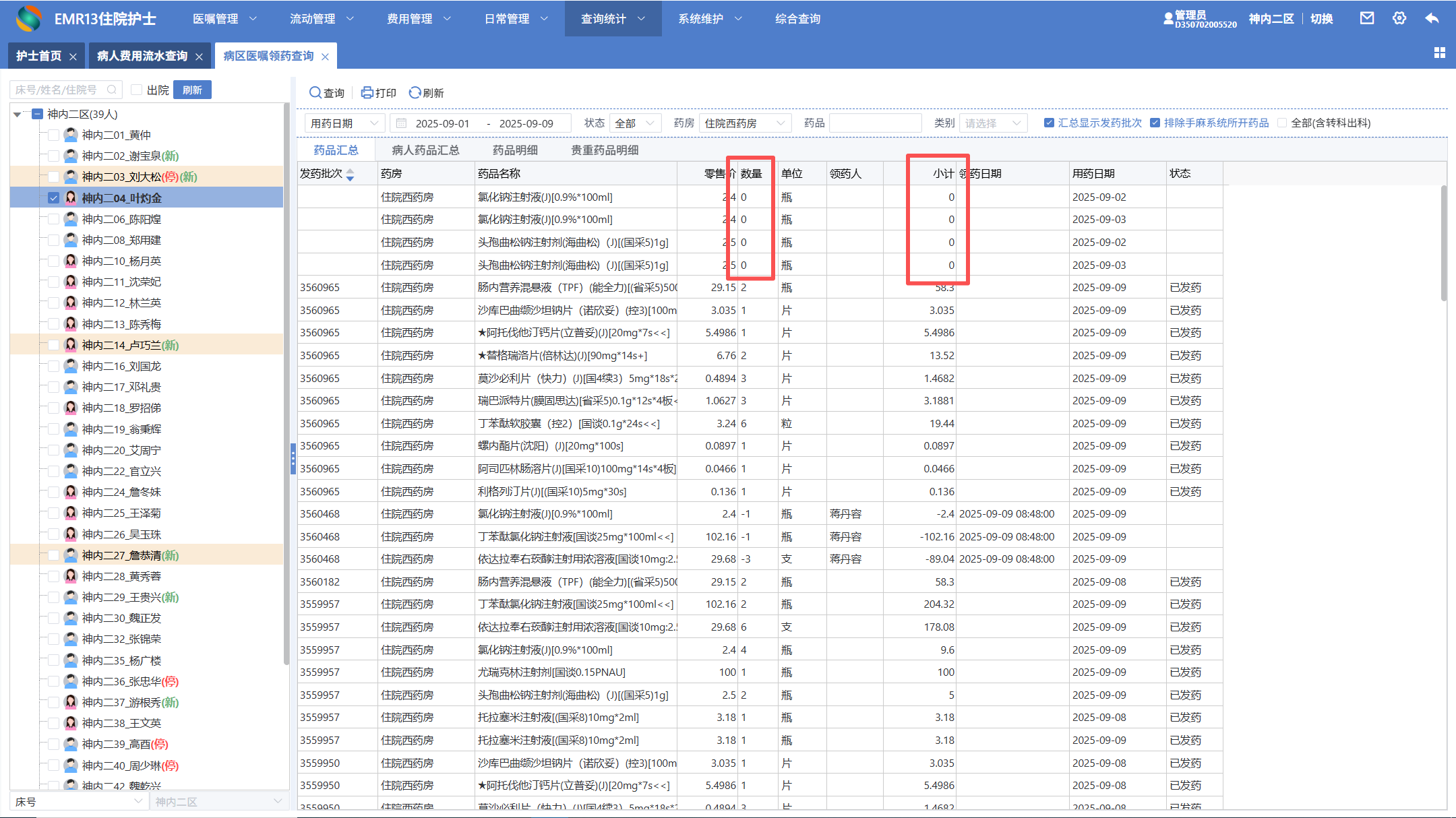Click the grid layout icon

(1440, 53)
